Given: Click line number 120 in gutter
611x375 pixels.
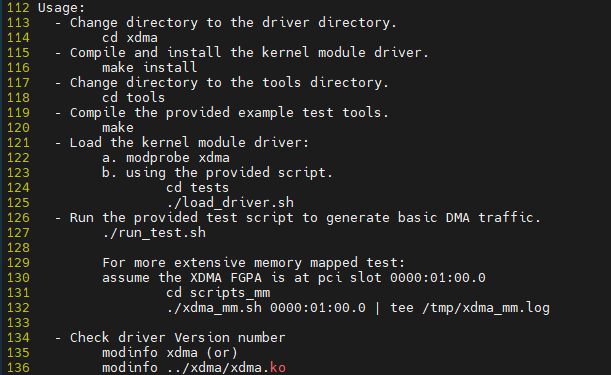Looking at the screenshot, I should pos(18,128).
